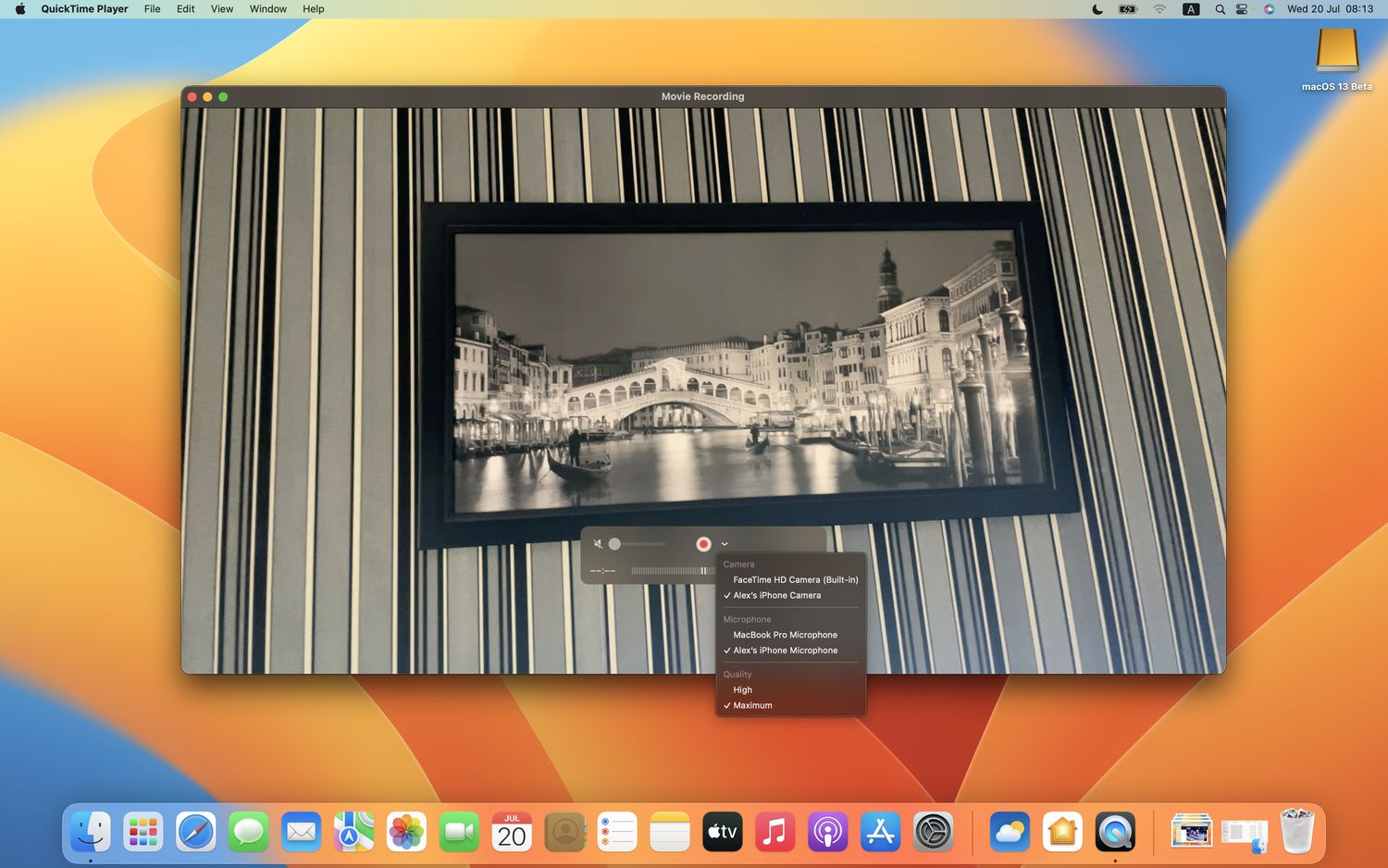The height and width of the screenshot is (868, 1388).
Task: Click the audio level meter in recording controls
Action: pos(673,571)
